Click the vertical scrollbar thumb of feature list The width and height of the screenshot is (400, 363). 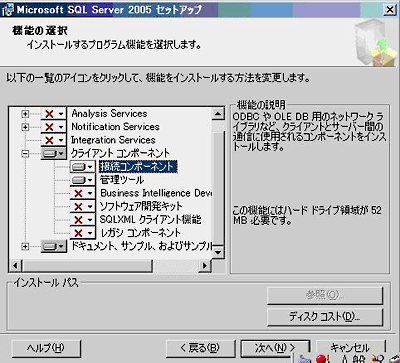point(218,187)
